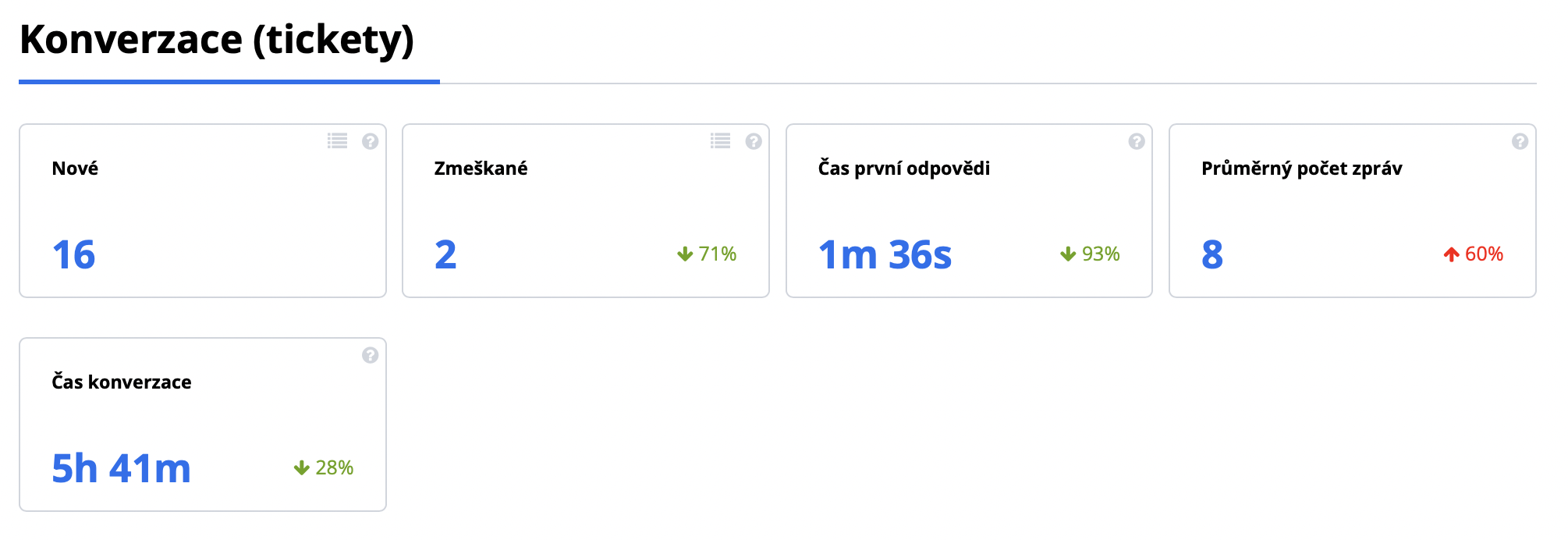Viewport: 1568px width, 540px height.
Task: Click the 1m 36s first response value
Action: 885,254
